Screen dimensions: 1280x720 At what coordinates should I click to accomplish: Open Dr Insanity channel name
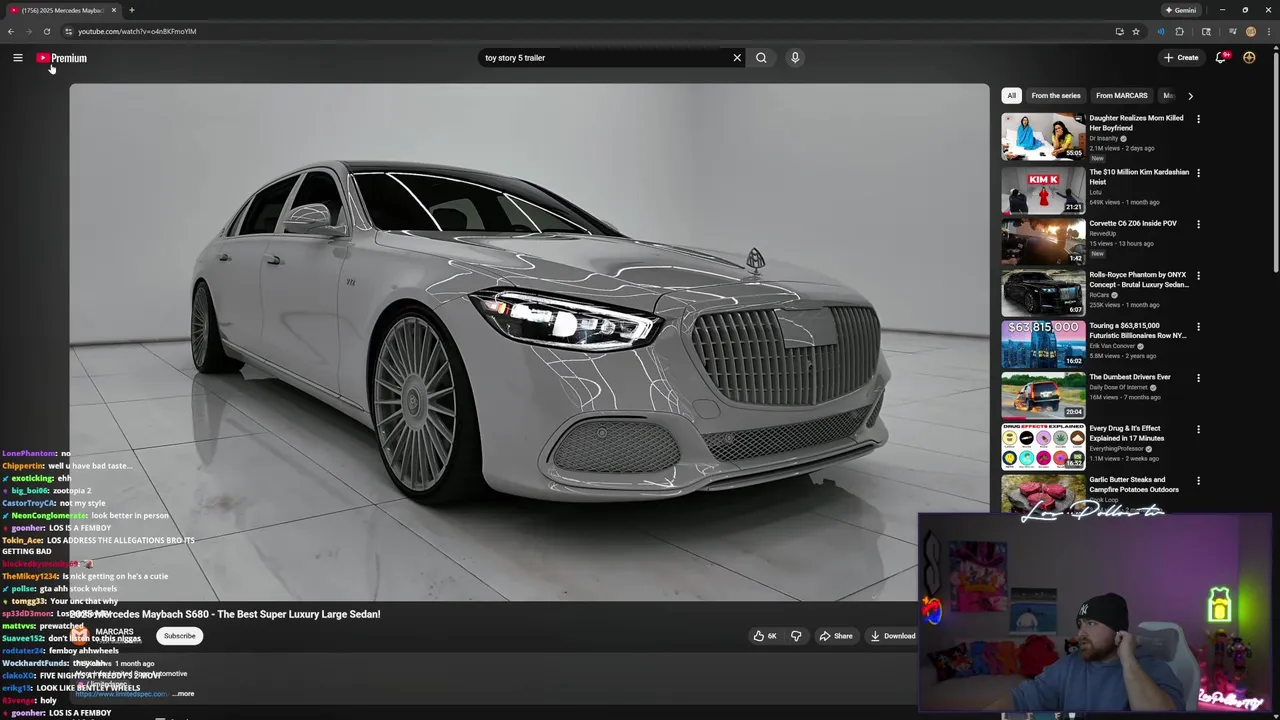[1104, 138]
